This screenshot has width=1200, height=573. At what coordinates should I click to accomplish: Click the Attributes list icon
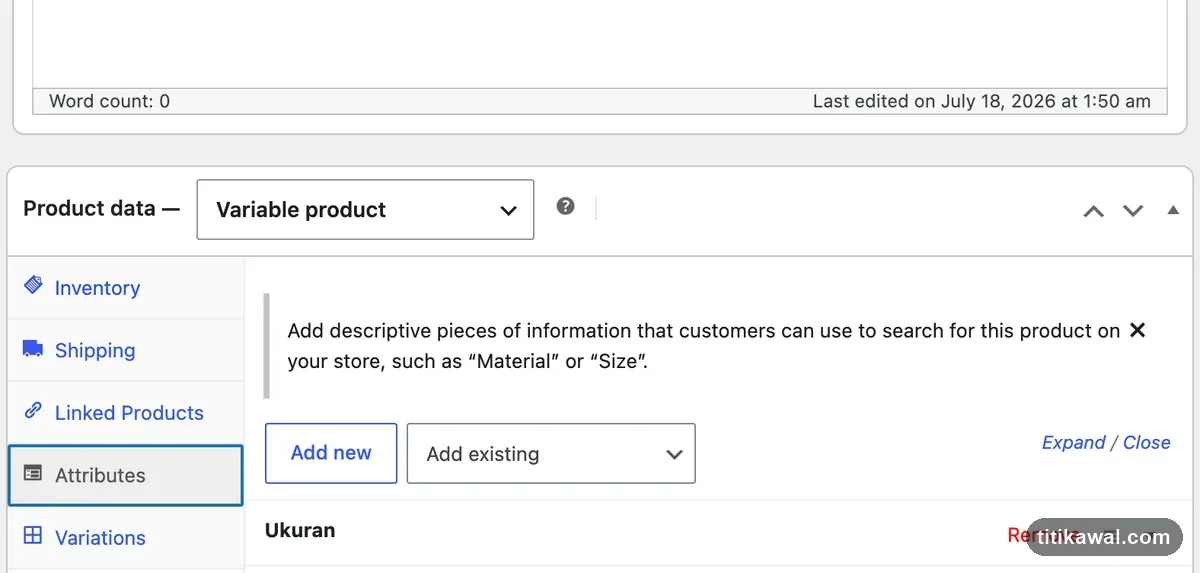point(33,474)
